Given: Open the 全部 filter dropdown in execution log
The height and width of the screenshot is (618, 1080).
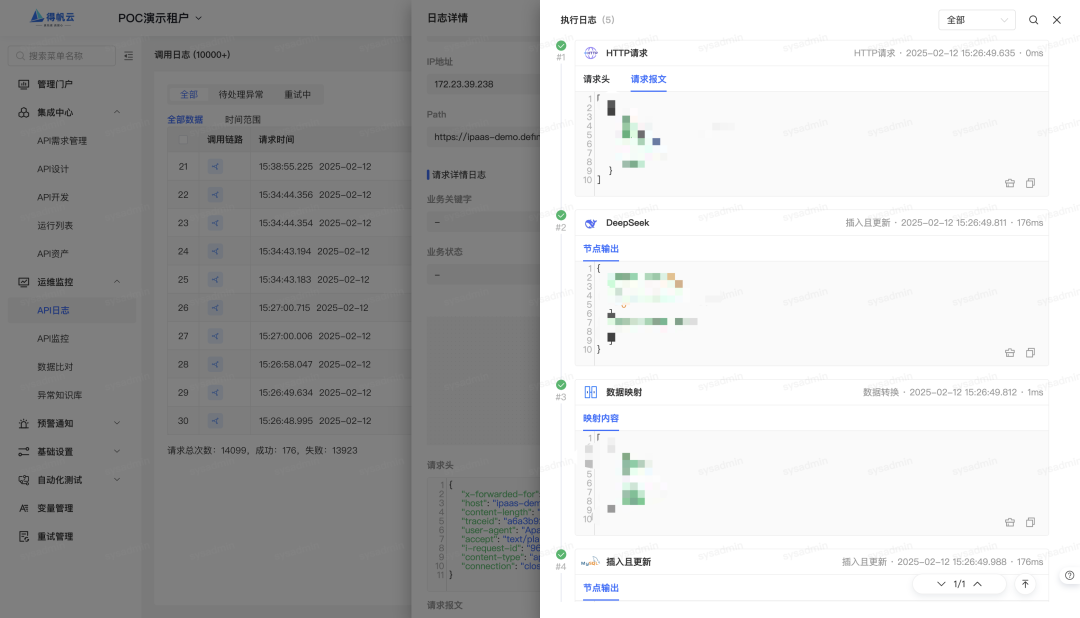Looking at the screenshot, I should [x=977, y=20].
